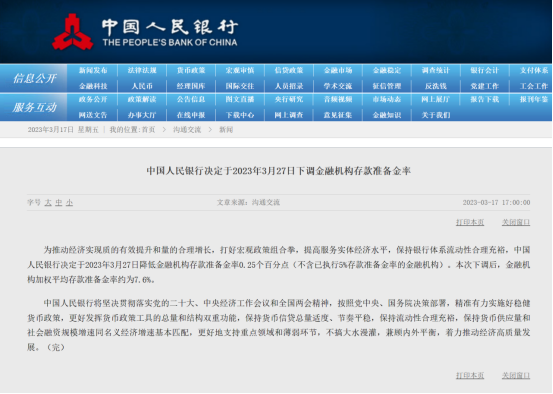Select 调查统计 in the navigation bar
This screenshot has width=553, height=394.
pyautogui.click(x=436, y=71)
